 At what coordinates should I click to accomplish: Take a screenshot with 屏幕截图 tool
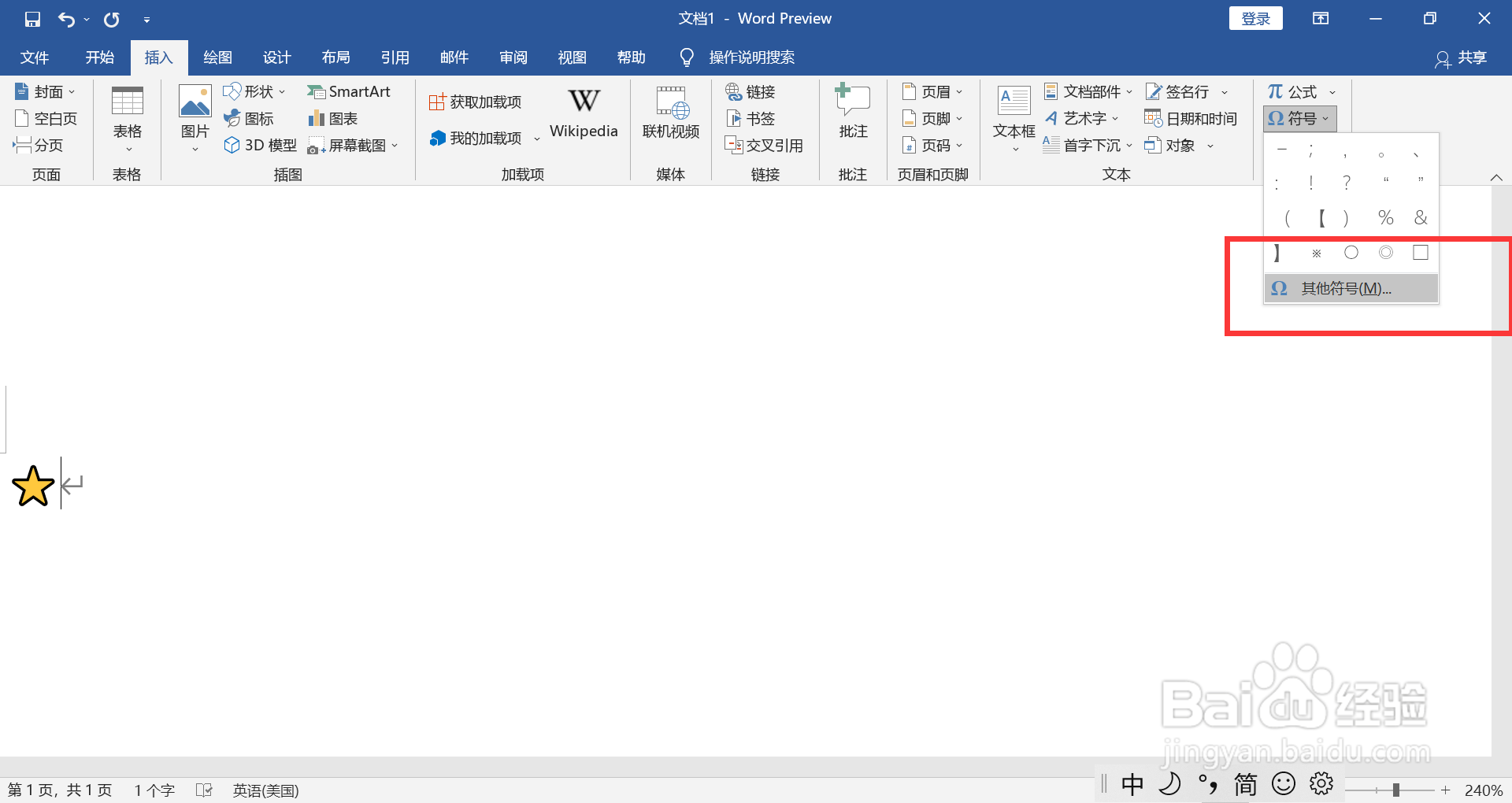click(x=352, y=145)
